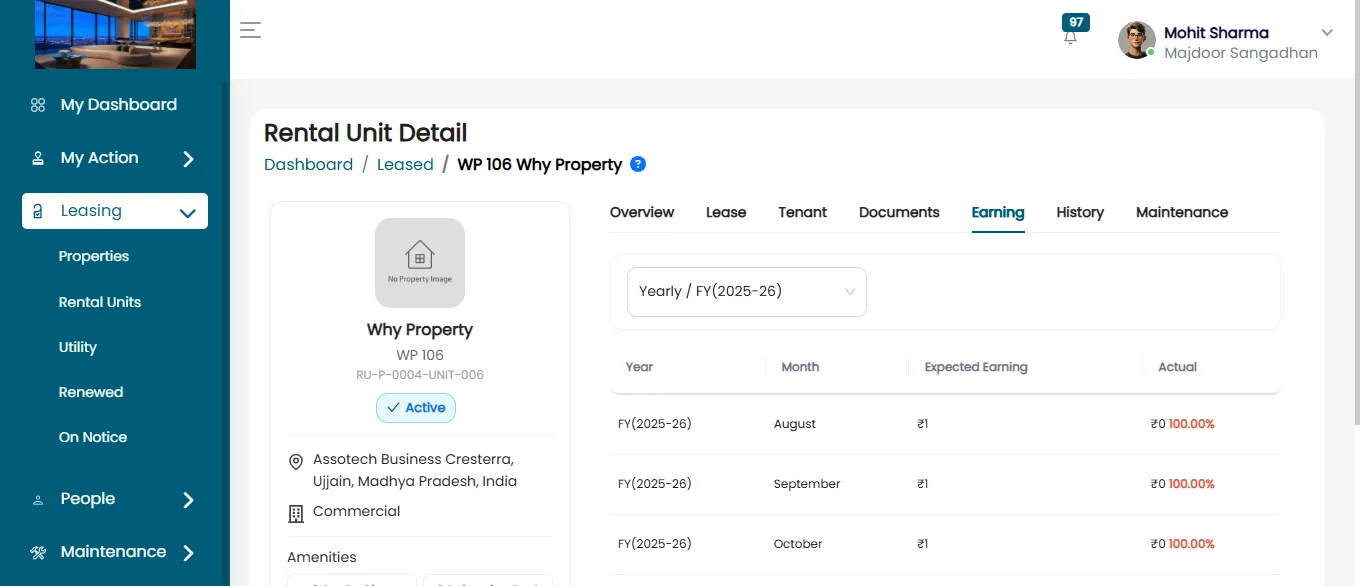The width and height of the screenshot is (1360, 586).
Task: Click the Active status badge
Action: pyautogui.click(x=416, y=408)
